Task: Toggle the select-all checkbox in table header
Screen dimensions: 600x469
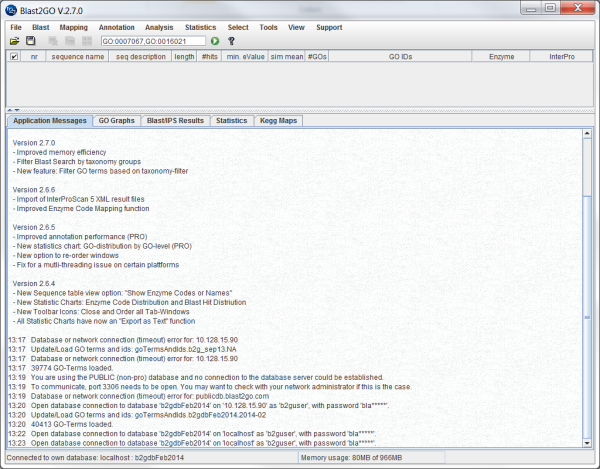Action: point(14,57)
